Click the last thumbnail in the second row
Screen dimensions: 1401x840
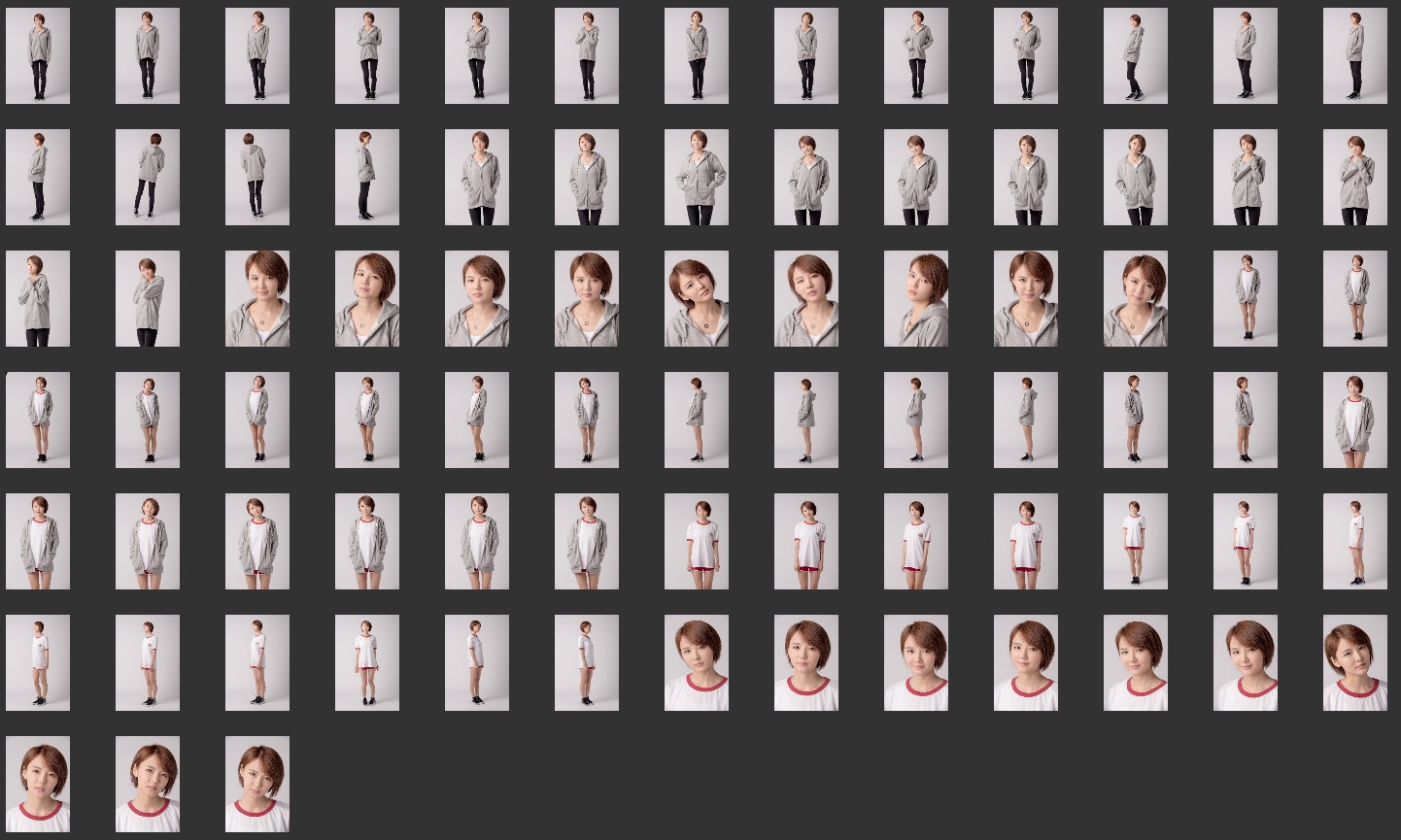pos(1354,178)
